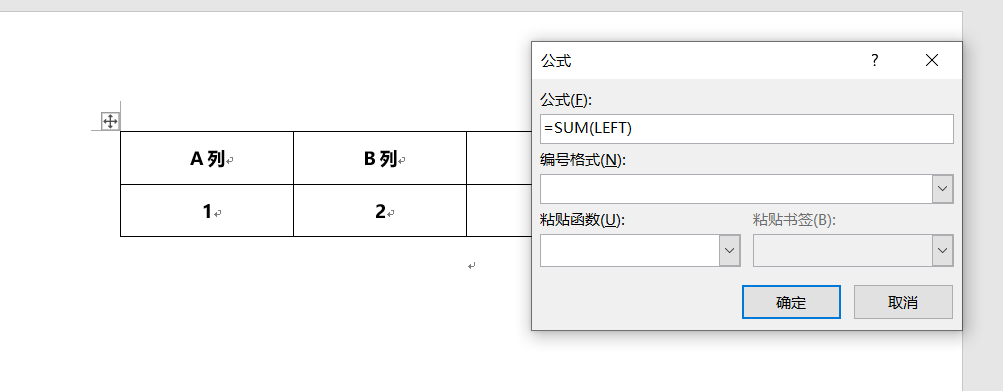Confirm the formula with the 确定 button
Viewport: 1003px width, 391px height.
[x=791, y=302]
